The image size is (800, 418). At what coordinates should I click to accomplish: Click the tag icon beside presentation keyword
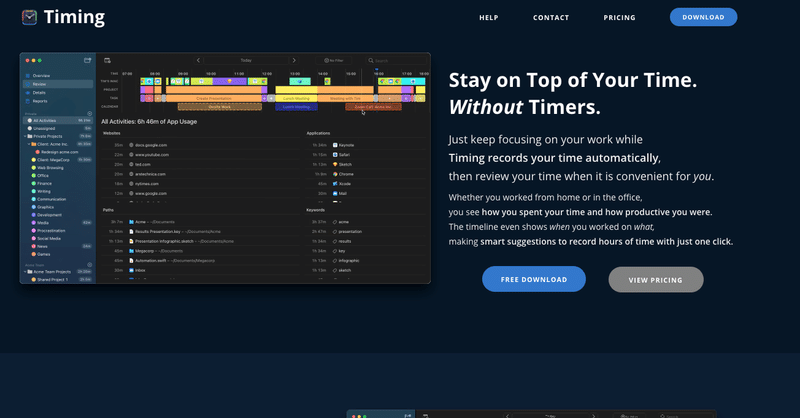pos(335,232)
